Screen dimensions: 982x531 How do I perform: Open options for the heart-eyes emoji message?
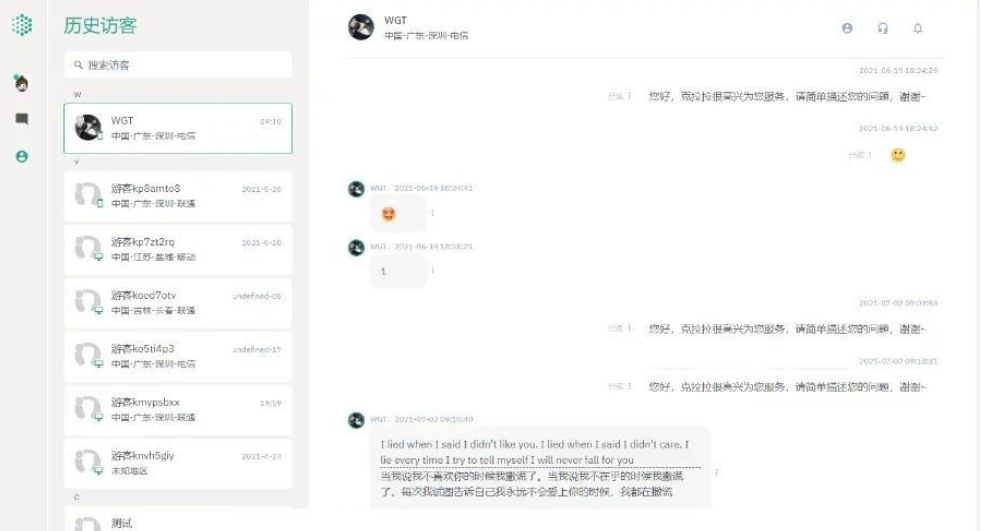433,213
